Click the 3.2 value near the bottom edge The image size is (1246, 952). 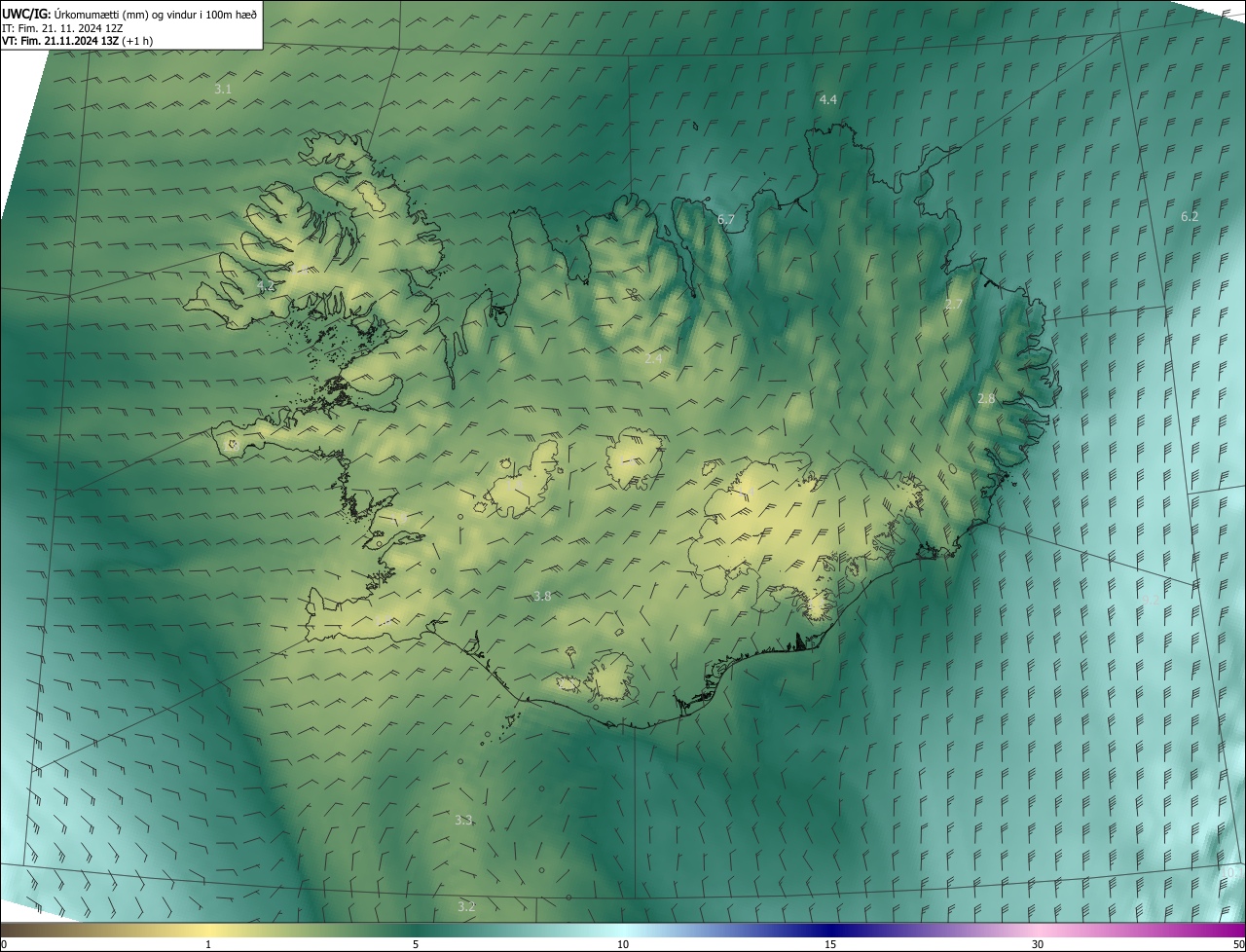point(466,907)
